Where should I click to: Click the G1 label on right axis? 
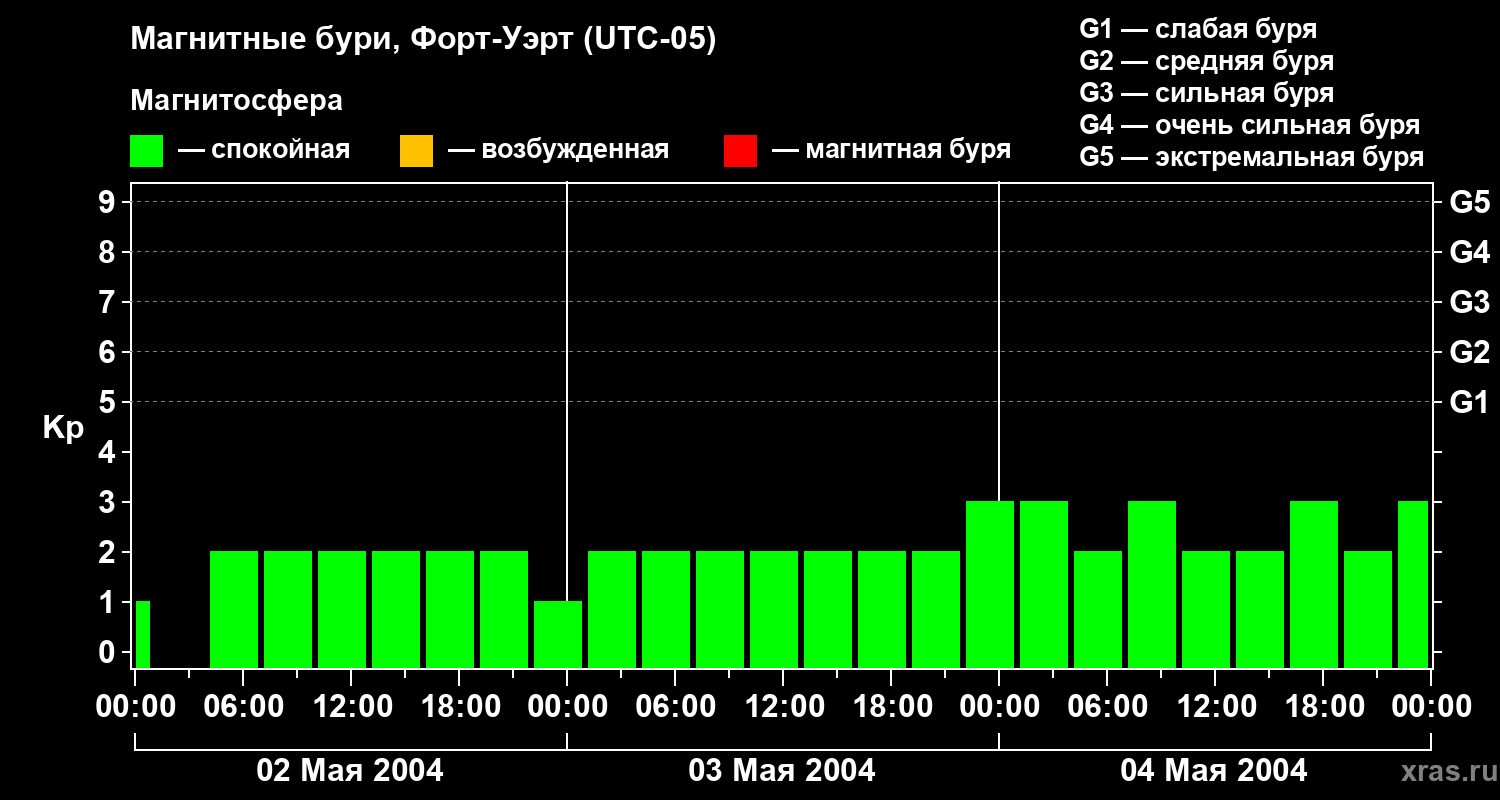[1470, 402]
